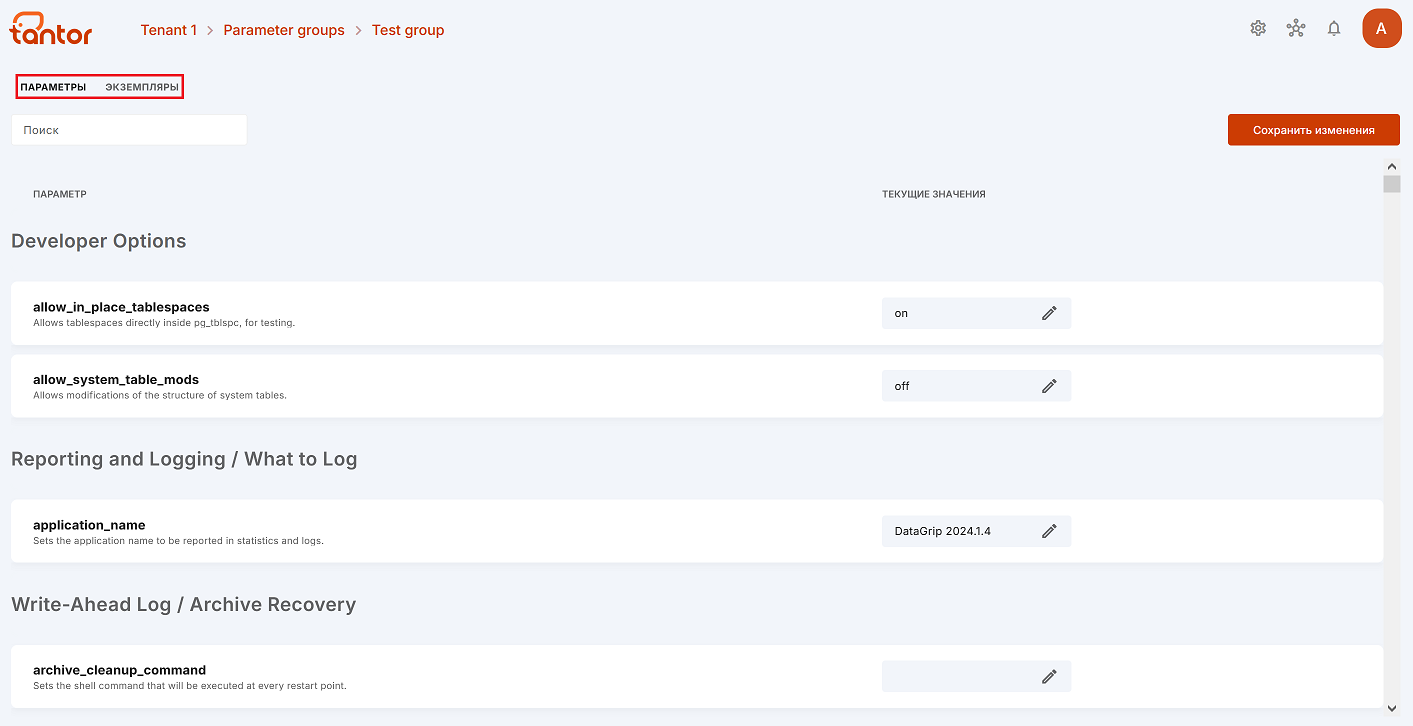Open the user avatar menu labeled A
The height and width of the screenshot is (726, 1413).
(x=1381, y=28)
